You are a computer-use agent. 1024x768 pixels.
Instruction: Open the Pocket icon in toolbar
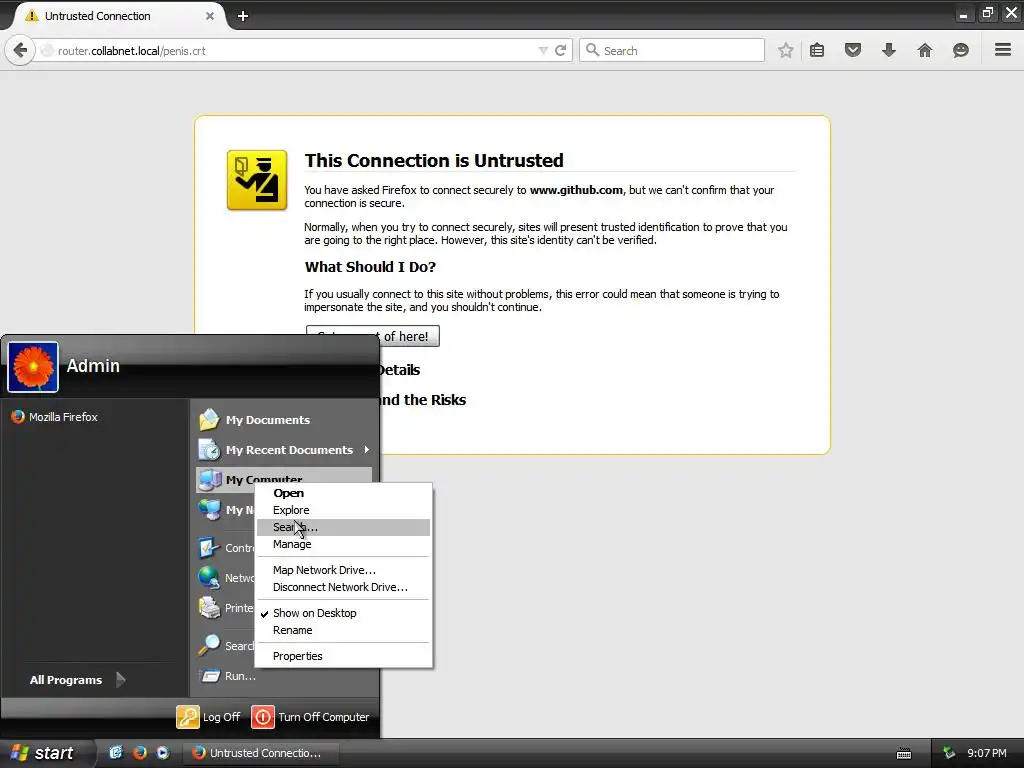[853, 50]
